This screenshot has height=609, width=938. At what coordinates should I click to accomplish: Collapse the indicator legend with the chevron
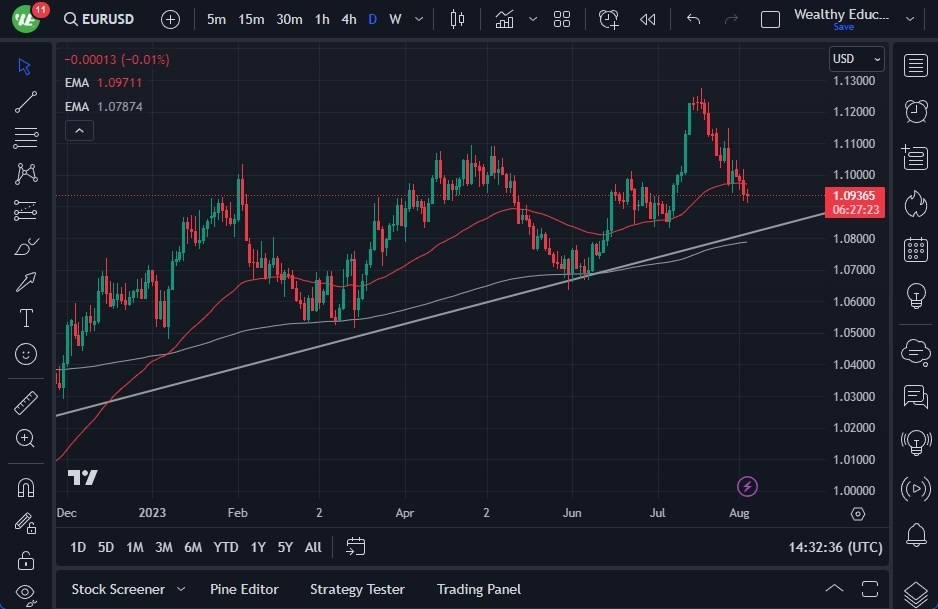[x=79, y=130]
